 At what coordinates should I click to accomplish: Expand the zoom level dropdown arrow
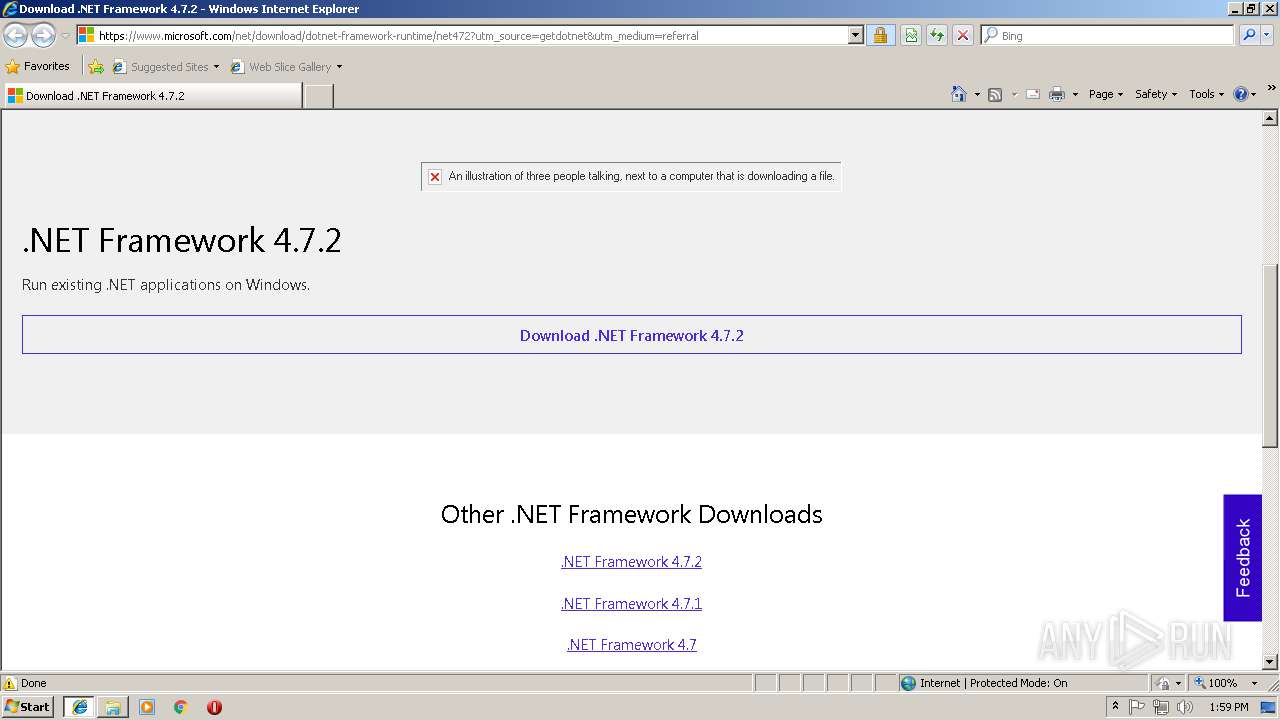1254,684
